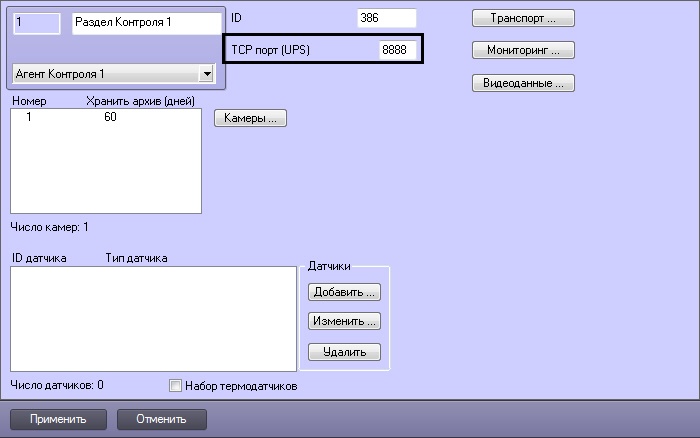Focus the ID field showing 386
The image size is (700, 438).
pos(386,18)
